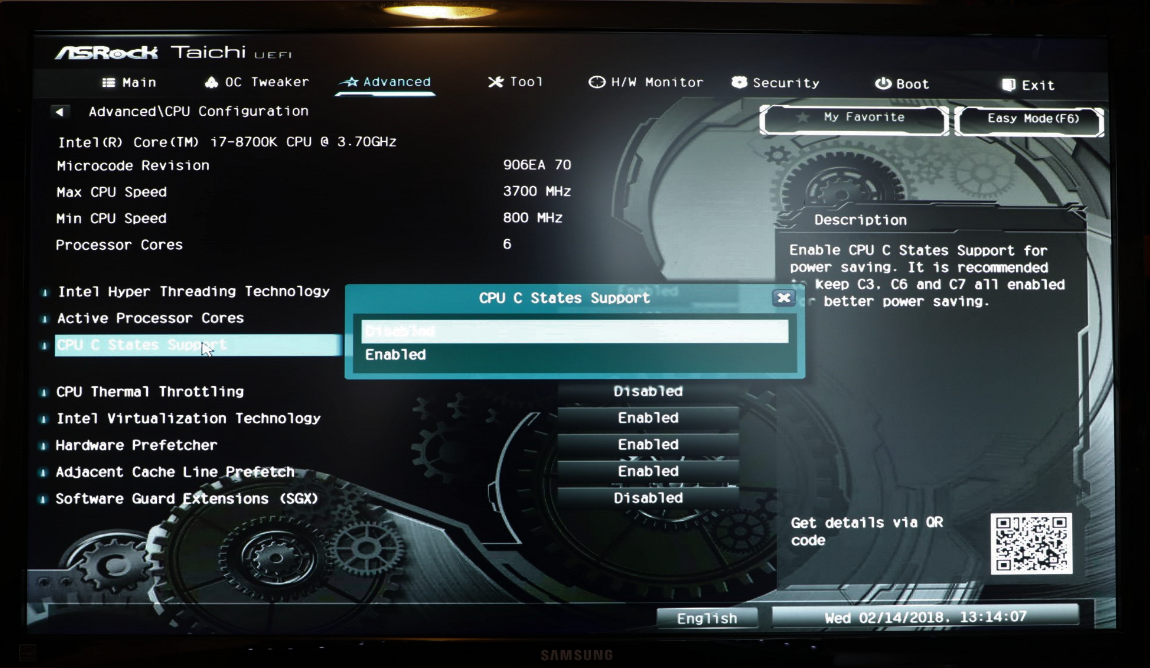Open the Security tab

pyautogui.click(x=776, y=83)
